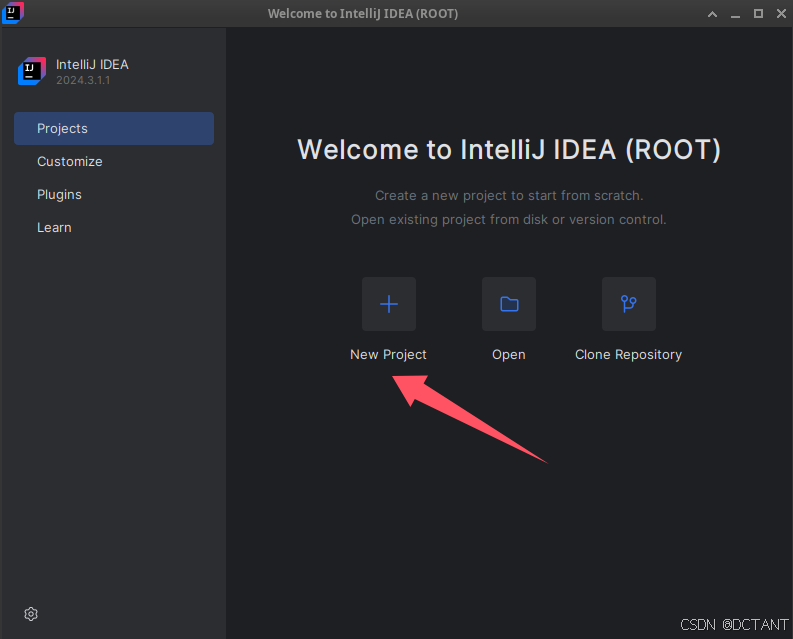Click 'Welcome to IntelliJ IDEA (ROOT)' heading
The width and height of the screenshot is (793, 639).
click(509, 150)
